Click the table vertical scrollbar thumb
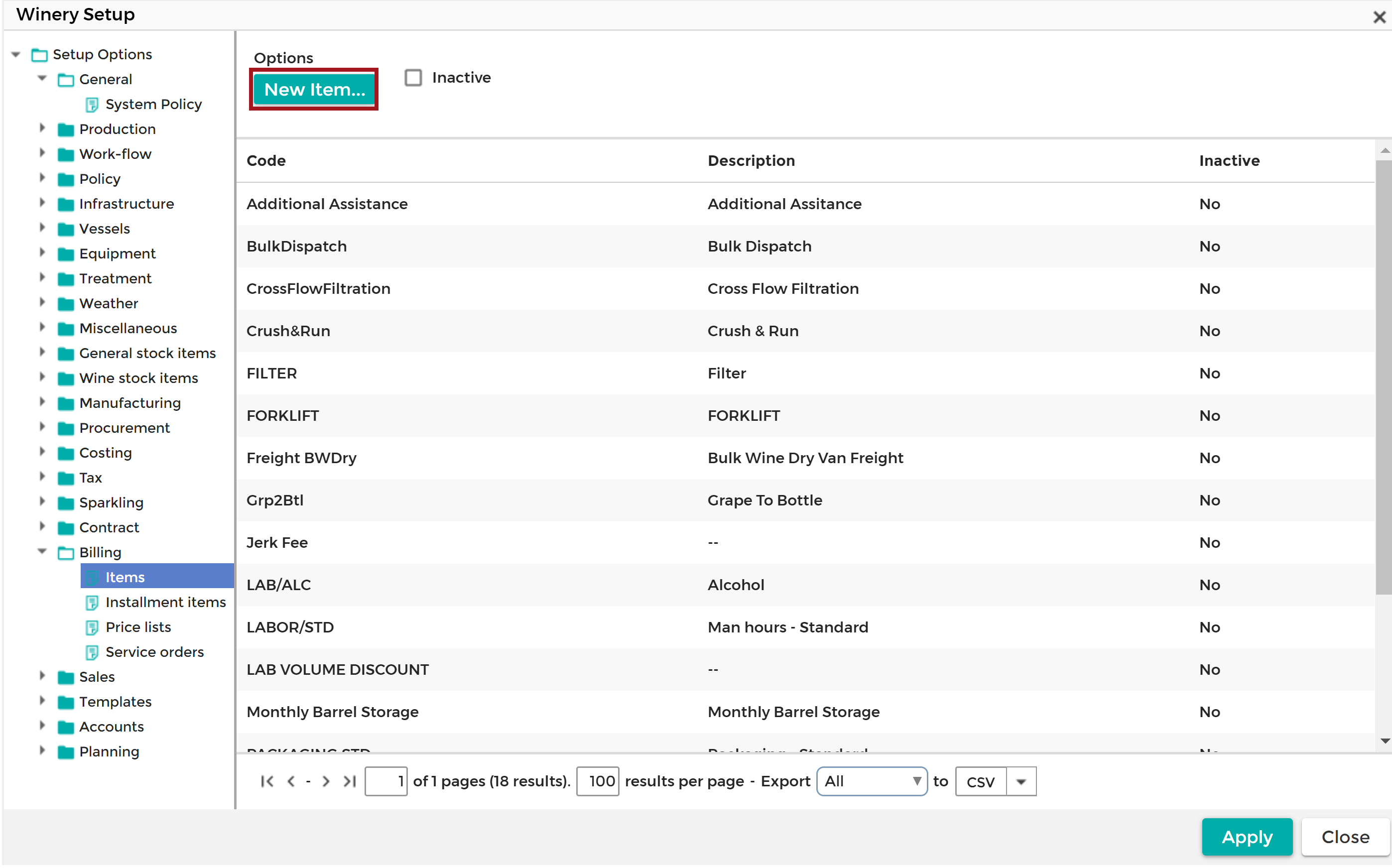This screenshot has height=868, width=1392. pyautogui.click(x=1384, y=377)
